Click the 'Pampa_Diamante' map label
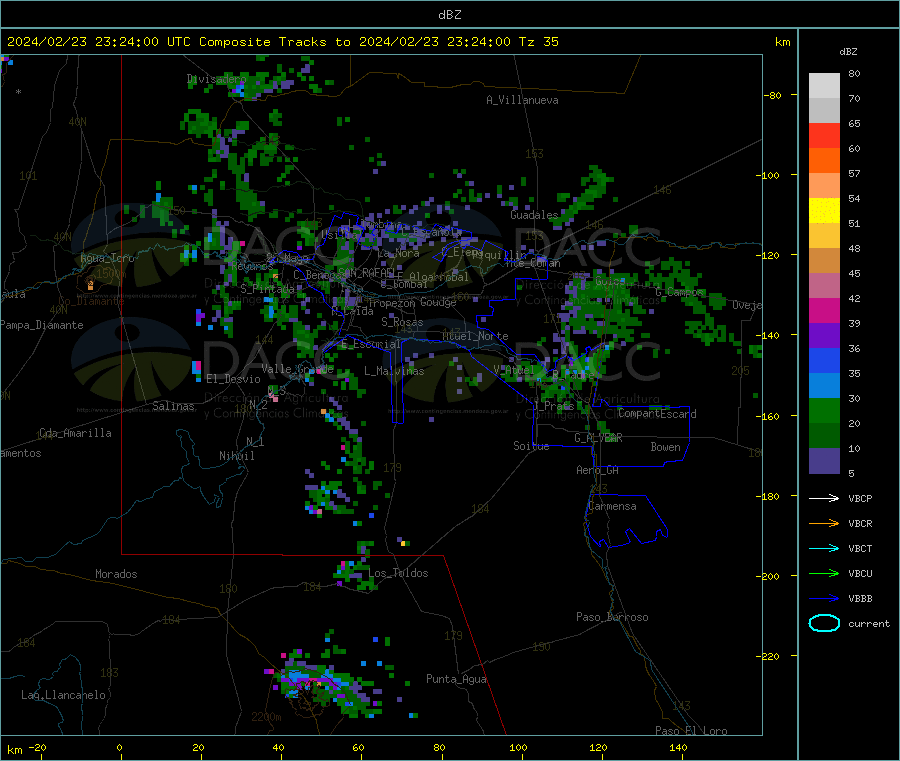This screenshot has height=761, width=900. [42, 325]
